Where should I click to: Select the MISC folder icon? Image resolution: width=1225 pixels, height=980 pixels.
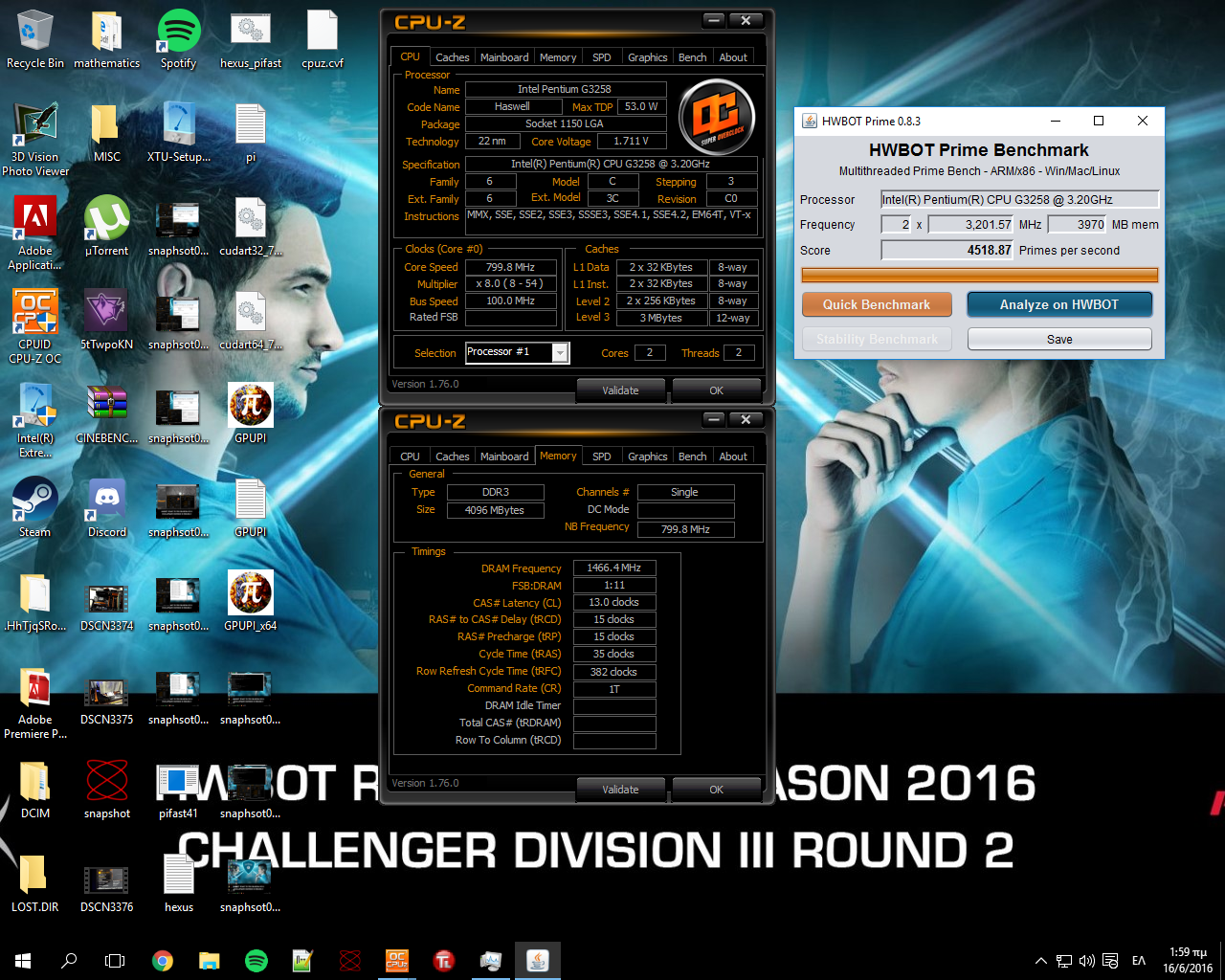pos(107,133)
